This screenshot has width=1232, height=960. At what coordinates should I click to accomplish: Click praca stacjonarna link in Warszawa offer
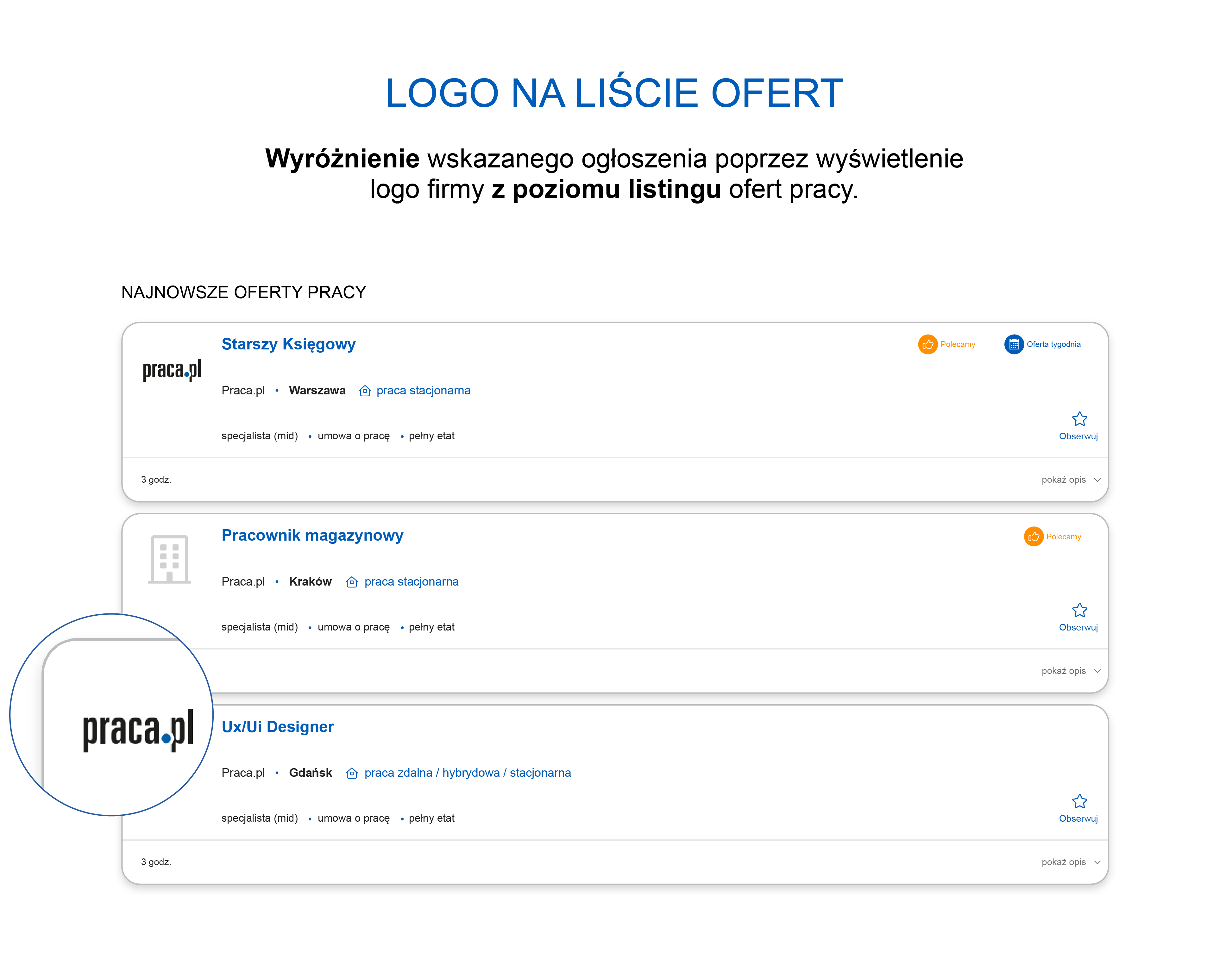423,390
